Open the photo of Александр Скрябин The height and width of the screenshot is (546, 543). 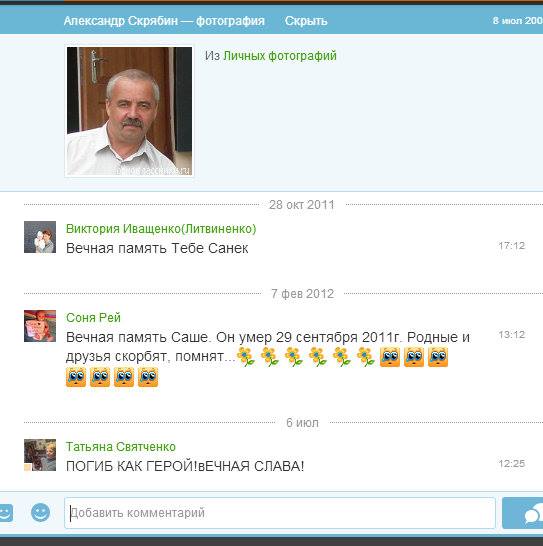129,111
